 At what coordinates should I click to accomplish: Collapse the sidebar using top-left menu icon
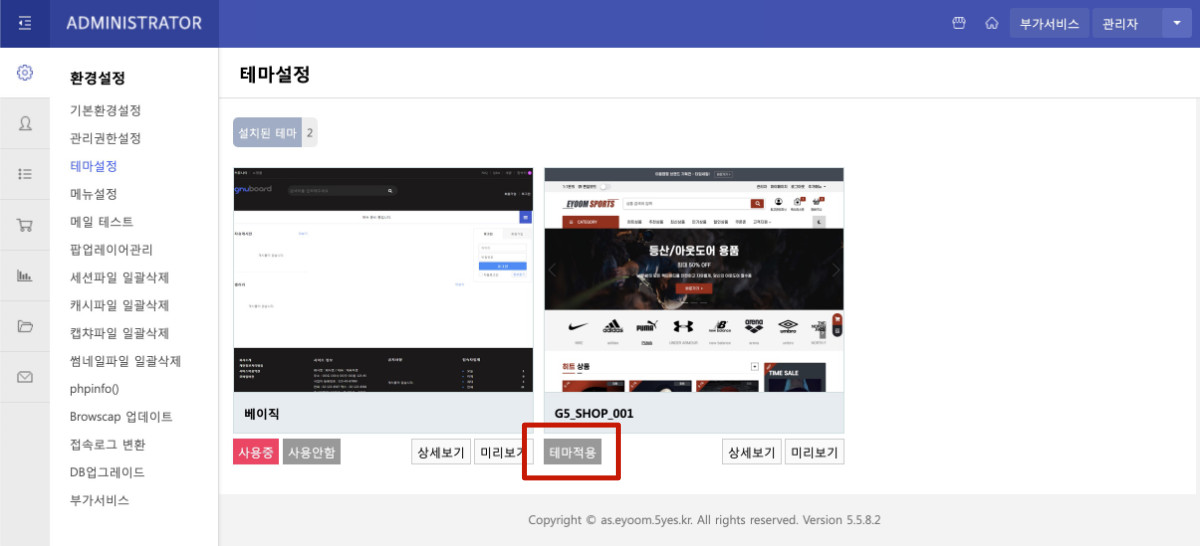pos(25,23)
